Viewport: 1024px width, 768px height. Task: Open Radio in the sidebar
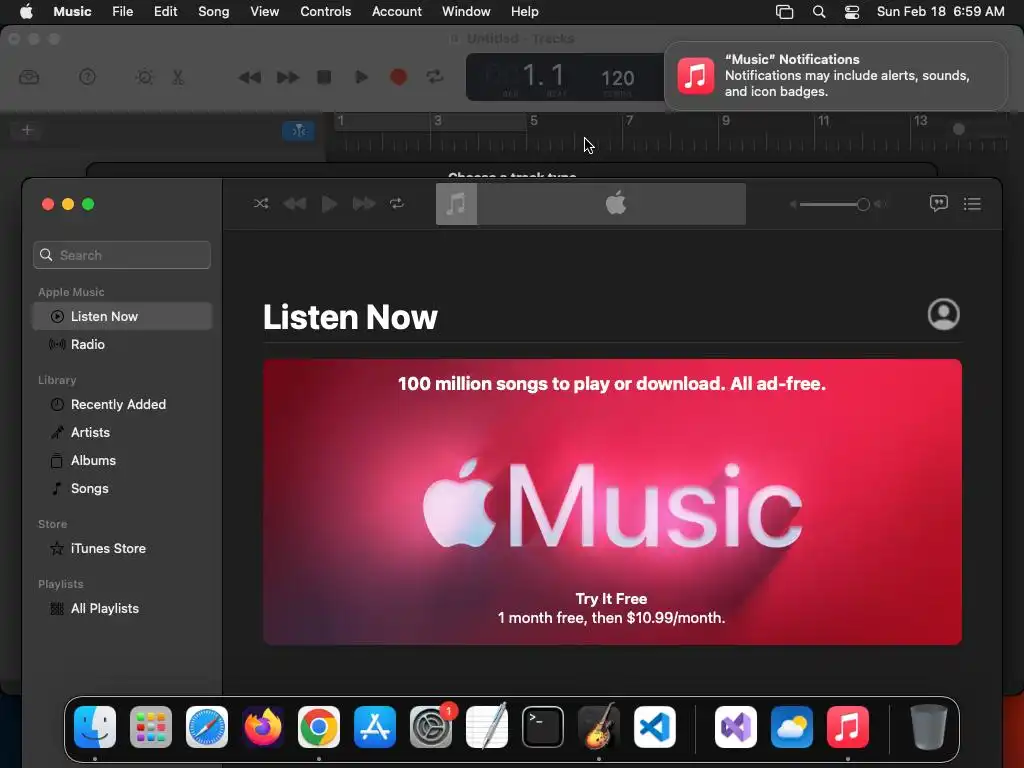(x=122, y=344)
